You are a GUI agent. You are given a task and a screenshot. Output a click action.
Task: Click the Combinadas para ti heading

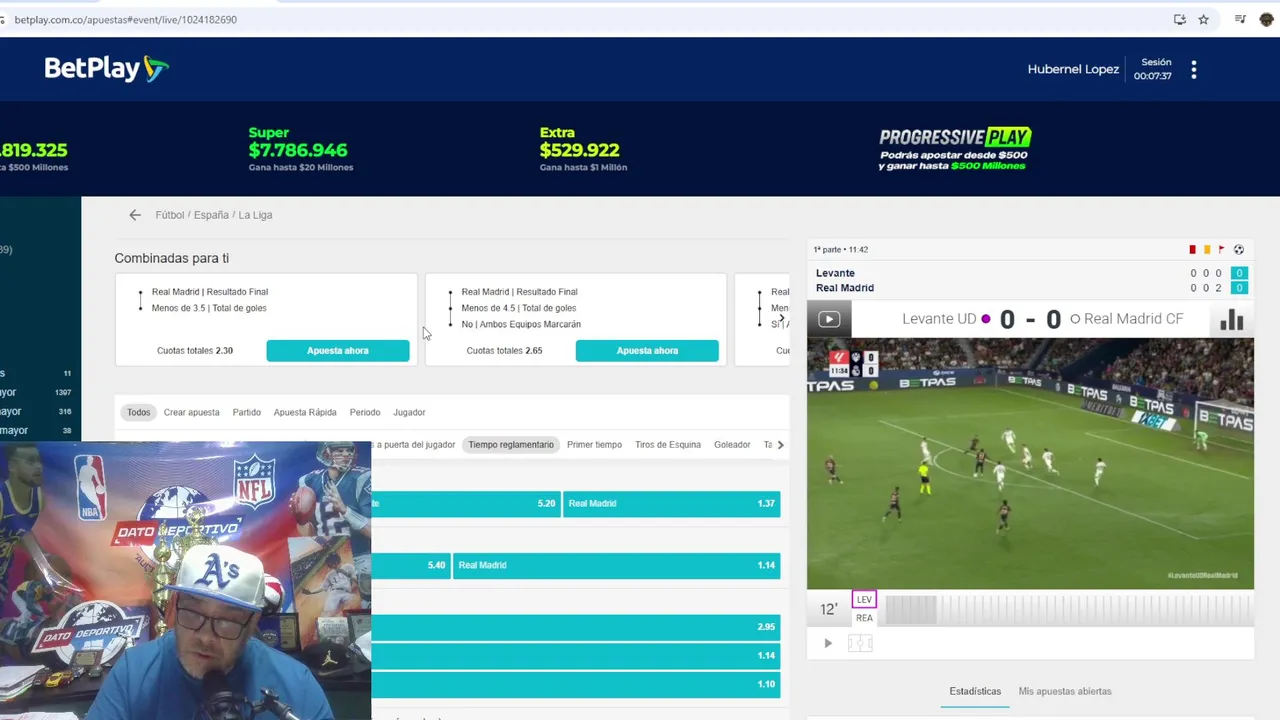point(172,258)
